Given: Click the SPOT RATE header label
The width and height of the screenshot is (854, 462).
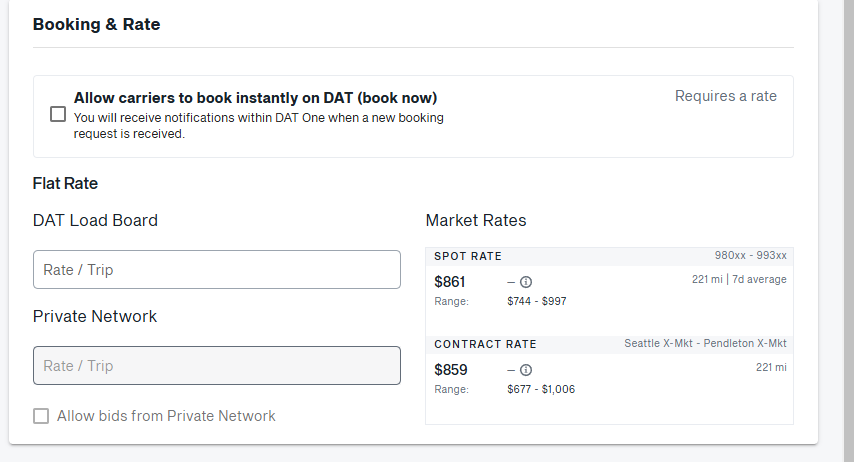Looking at the screenshot, I should (468, 256).
